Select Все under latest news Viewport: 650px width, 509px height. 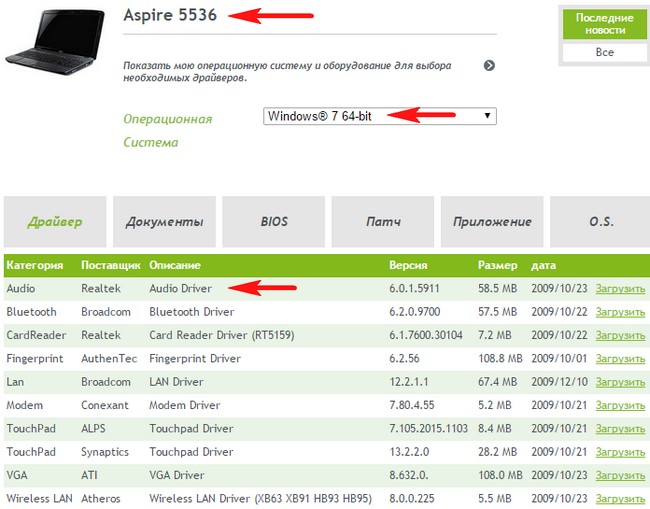tap(604, 52)
